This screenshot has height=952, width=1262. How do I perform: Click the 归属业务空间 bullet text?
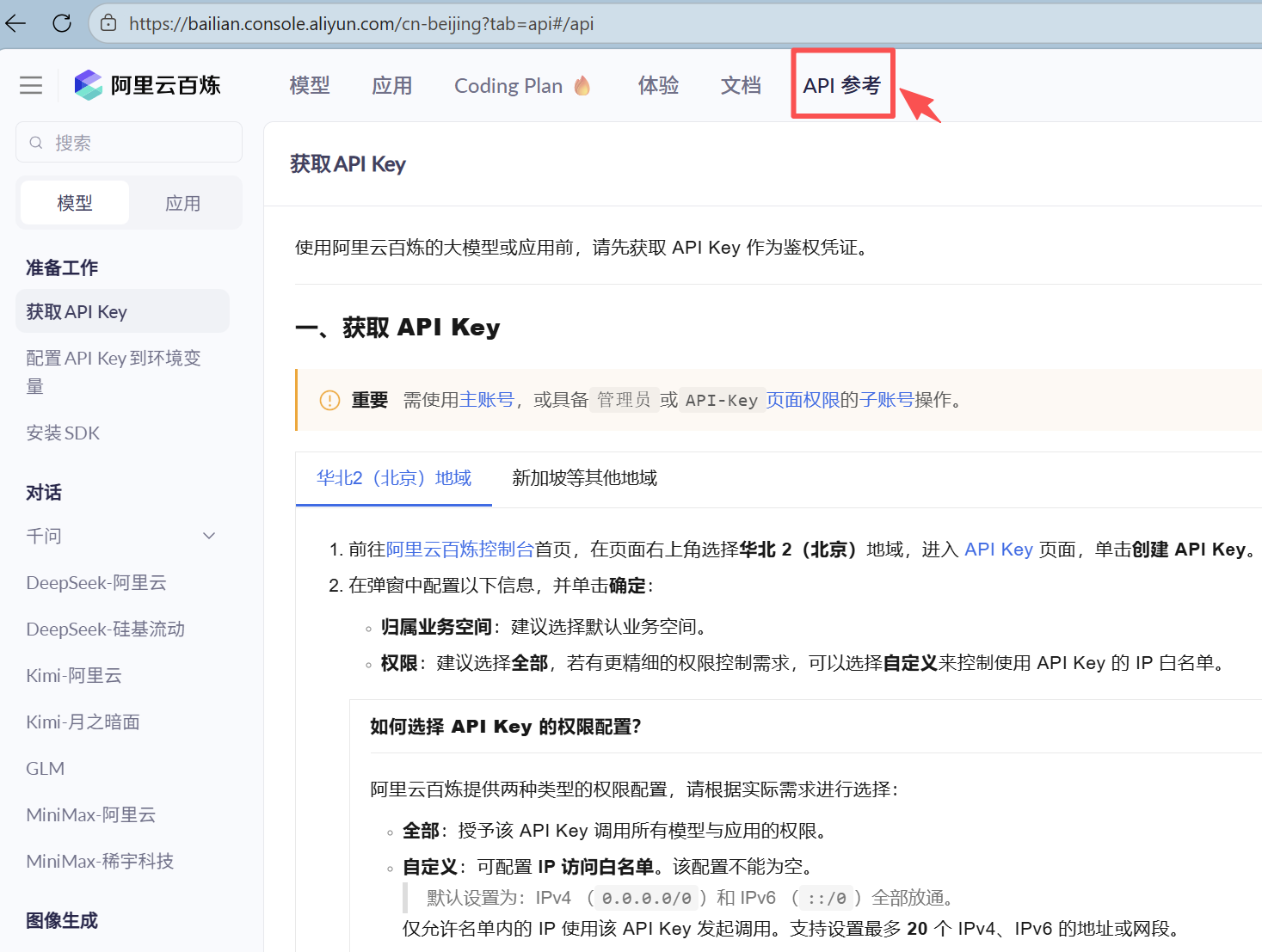pos(436,627)
